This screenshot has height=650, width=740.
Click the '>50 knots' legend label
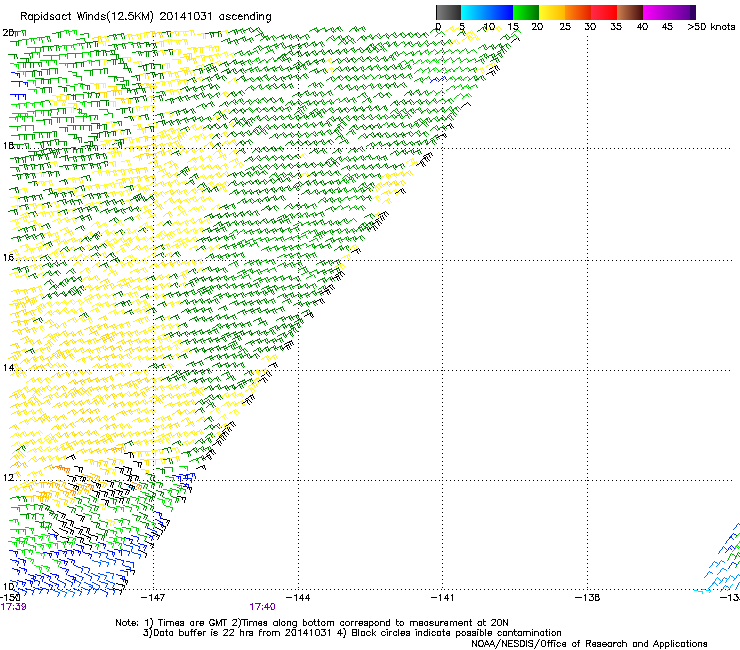coord(711,27)
